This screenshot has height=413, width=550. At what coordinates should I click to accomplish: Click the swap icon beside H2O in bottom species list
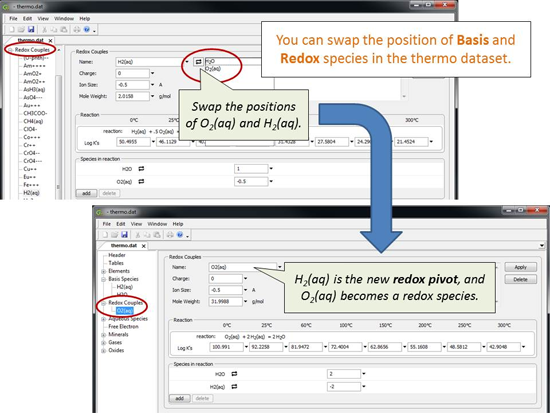tap(234, 374)
